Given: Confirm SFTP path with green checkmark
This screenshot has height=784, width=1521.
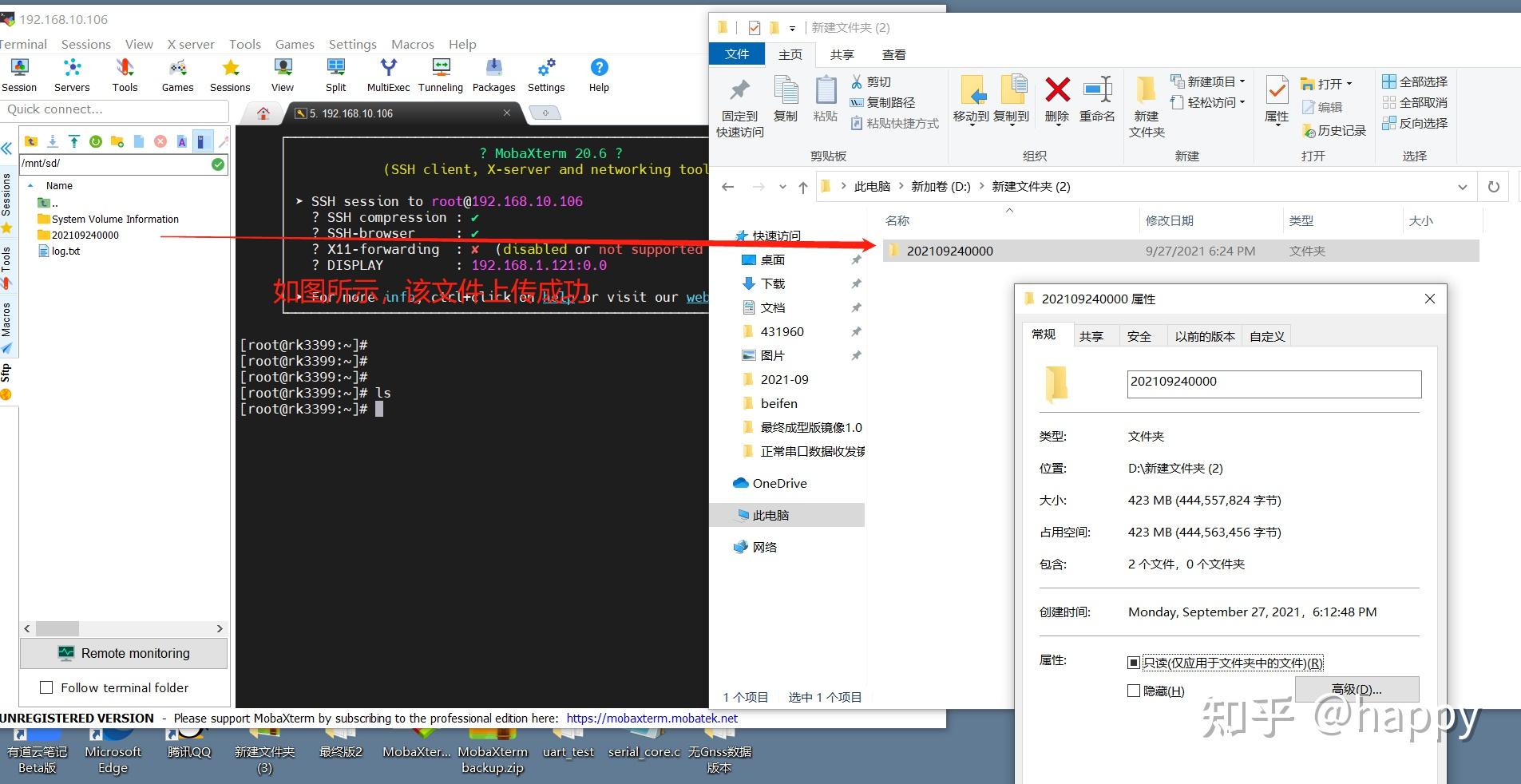Looking at the screenshot, I should pyautogui.click(x=218, y=164).
